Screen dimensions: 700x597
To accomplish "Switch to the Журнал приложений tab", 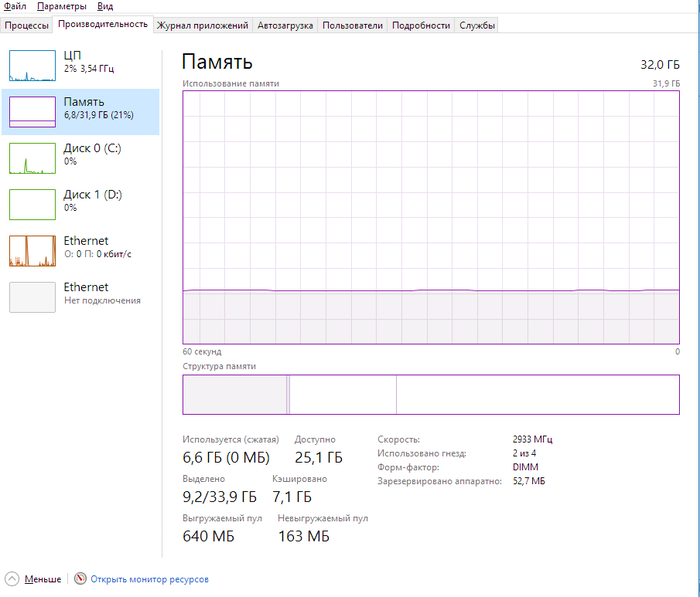I will click(203, 25).
